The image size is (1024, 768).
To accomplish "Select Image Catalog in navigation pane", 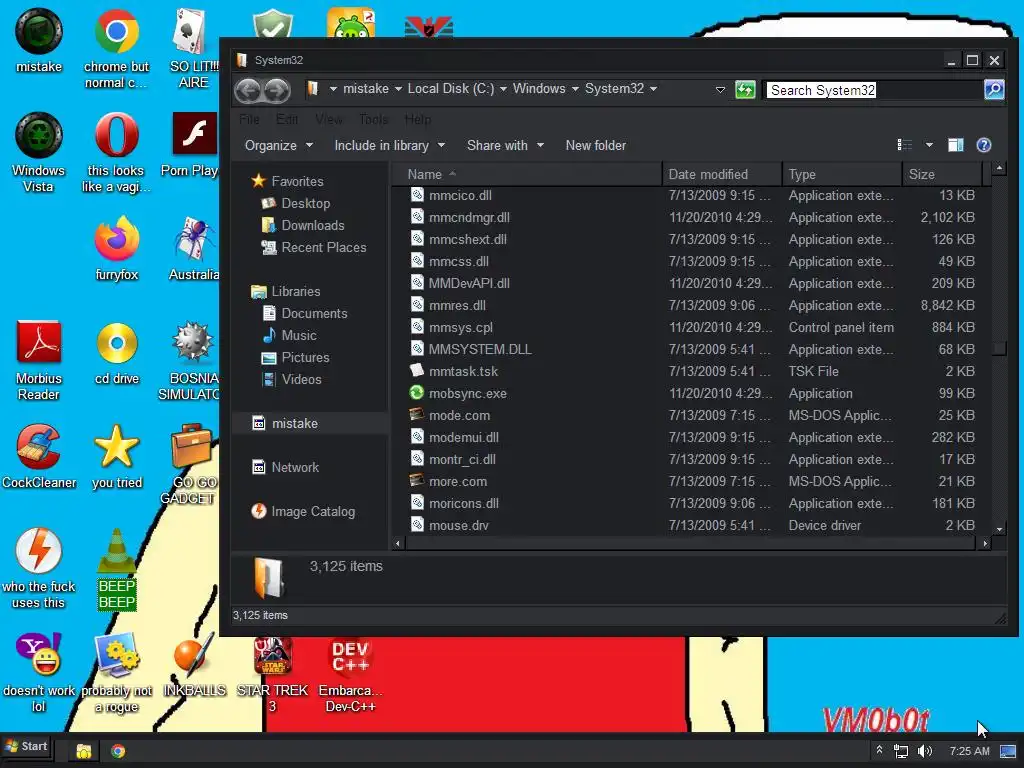I will point(303,511).
